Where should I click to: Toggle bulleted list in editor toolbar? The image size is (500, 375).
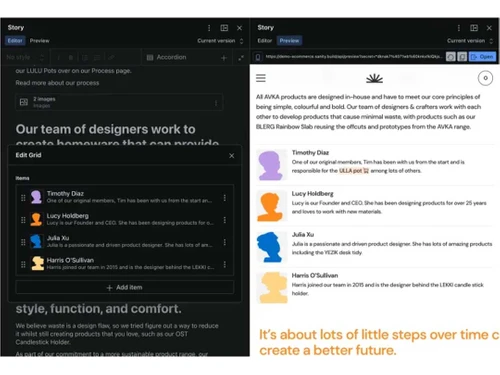pyautogui.click(x=97, y=58)
